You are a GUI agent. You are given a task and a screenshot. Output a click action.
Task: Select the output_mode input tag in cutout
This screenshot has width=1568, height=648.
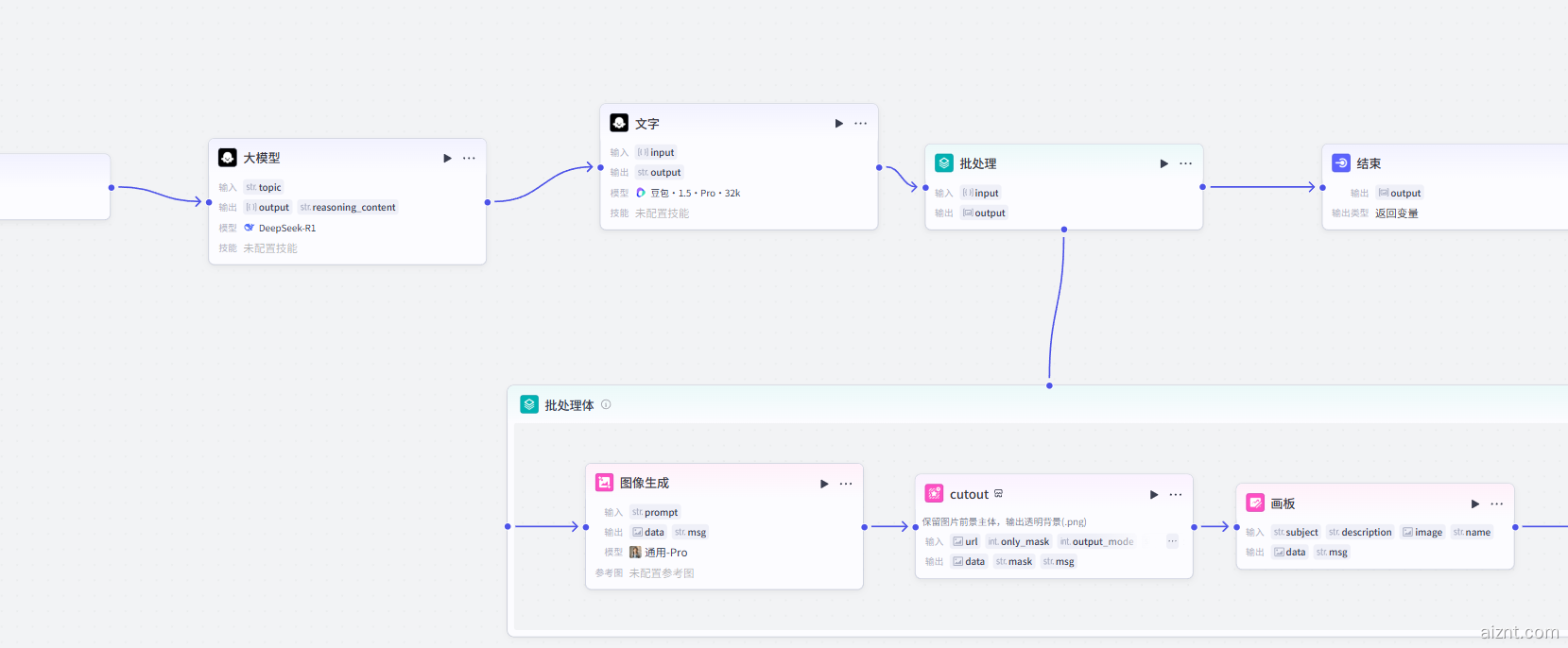1096,541
